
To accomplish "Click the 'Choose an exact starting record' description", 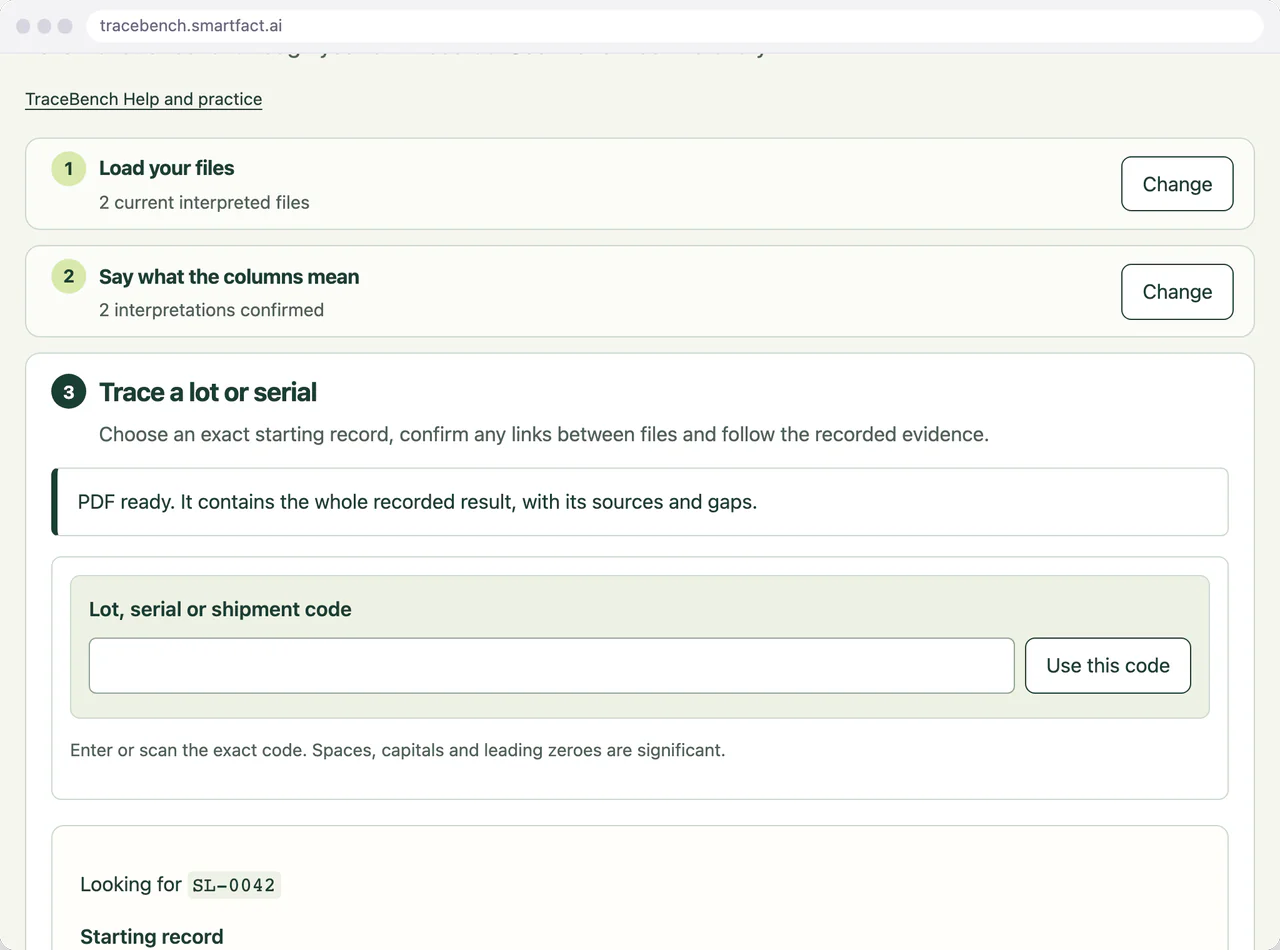I will tap(544, 435).
